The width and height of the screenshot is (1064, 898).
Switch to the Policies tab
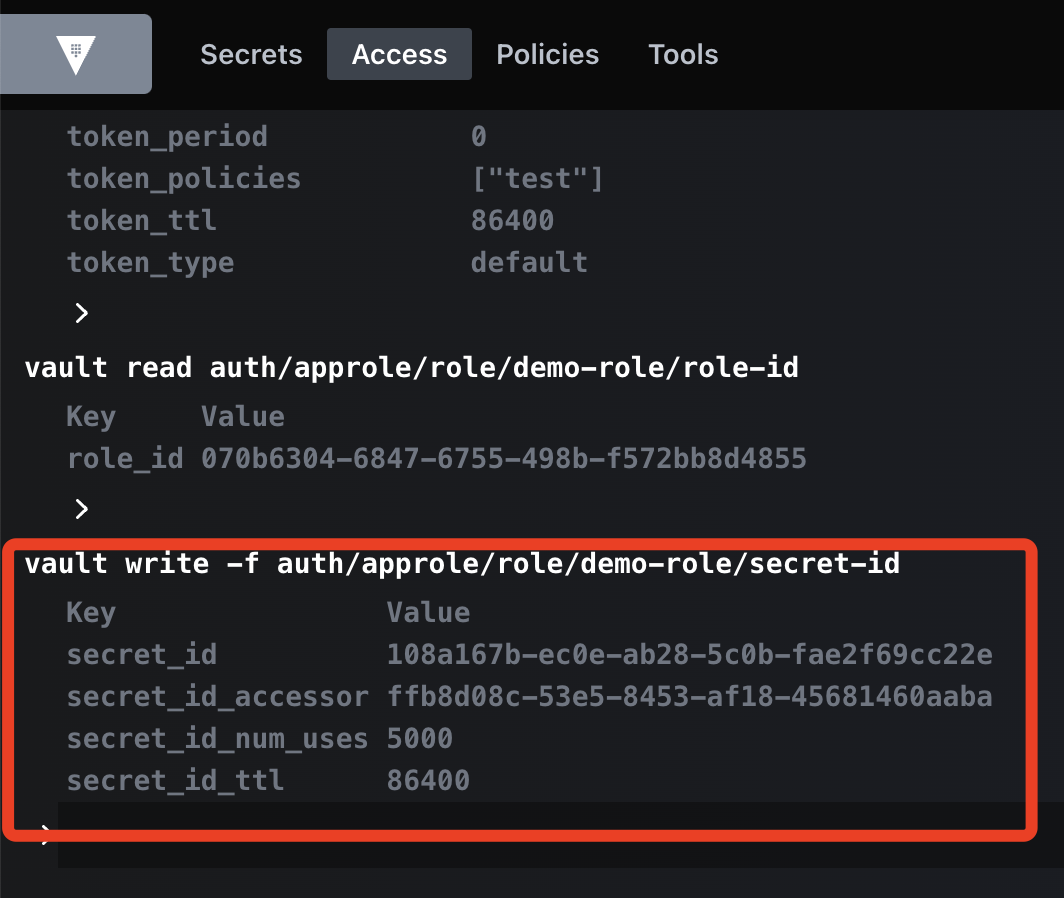coord(547,54)
